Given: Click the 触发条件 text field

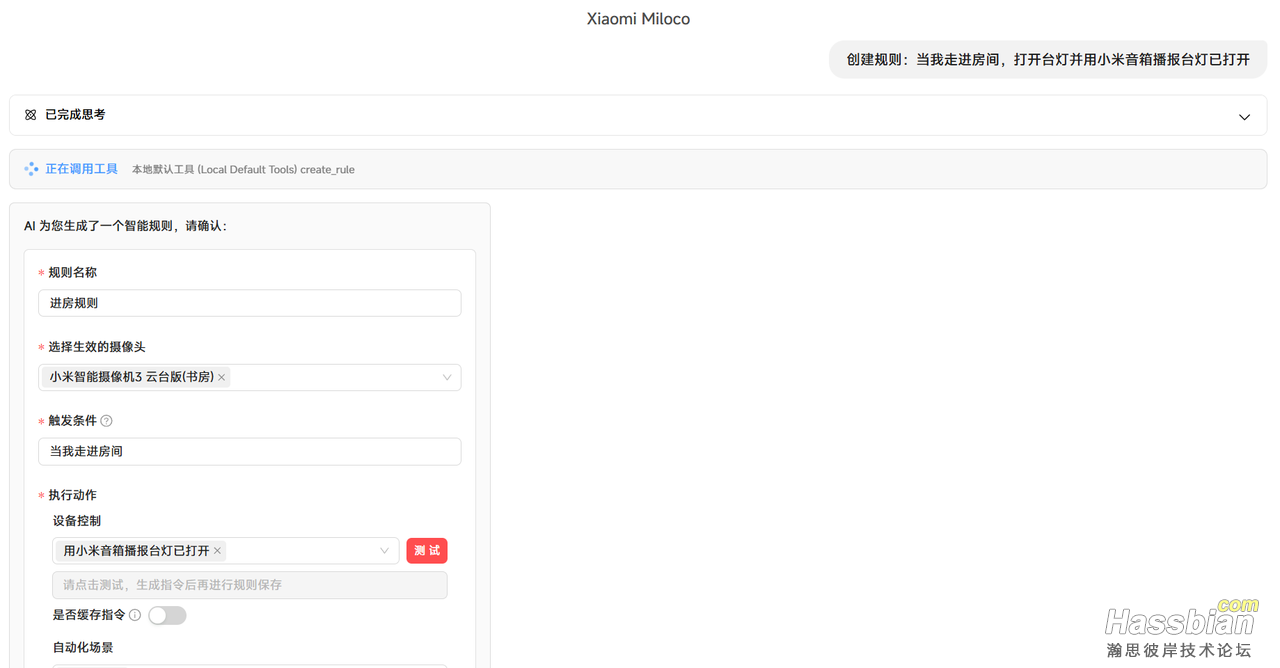Looking at the screenshot, I should click(249, 451).
